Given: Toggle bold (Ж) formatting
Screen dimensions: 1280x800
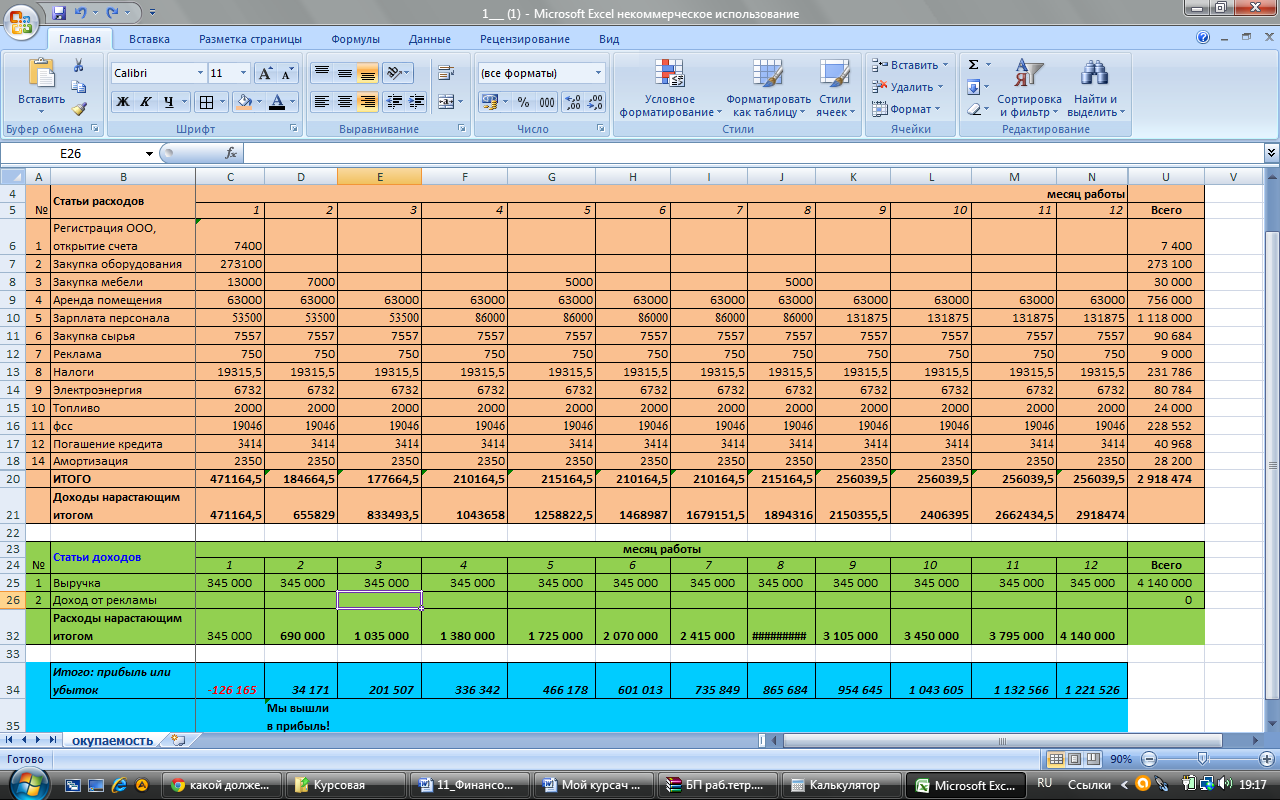Looking at the screenshot, I should click(x=123, y=102).
